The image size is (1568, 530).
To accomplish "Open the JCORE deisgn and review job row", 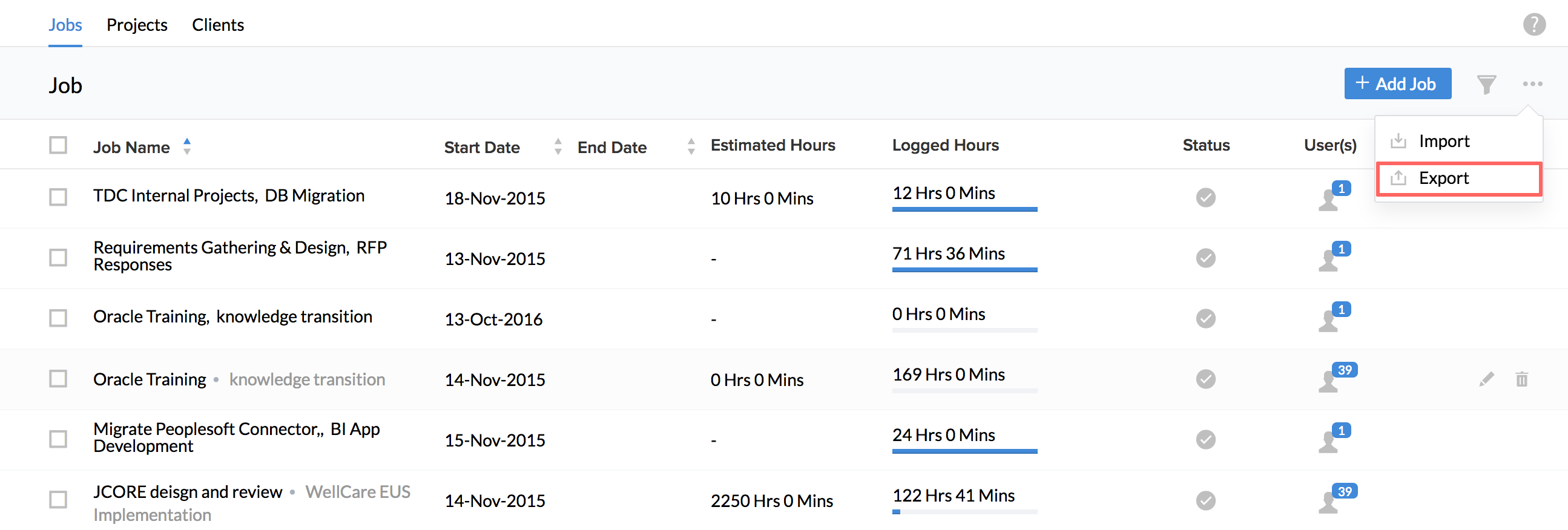I will point(188,492).
